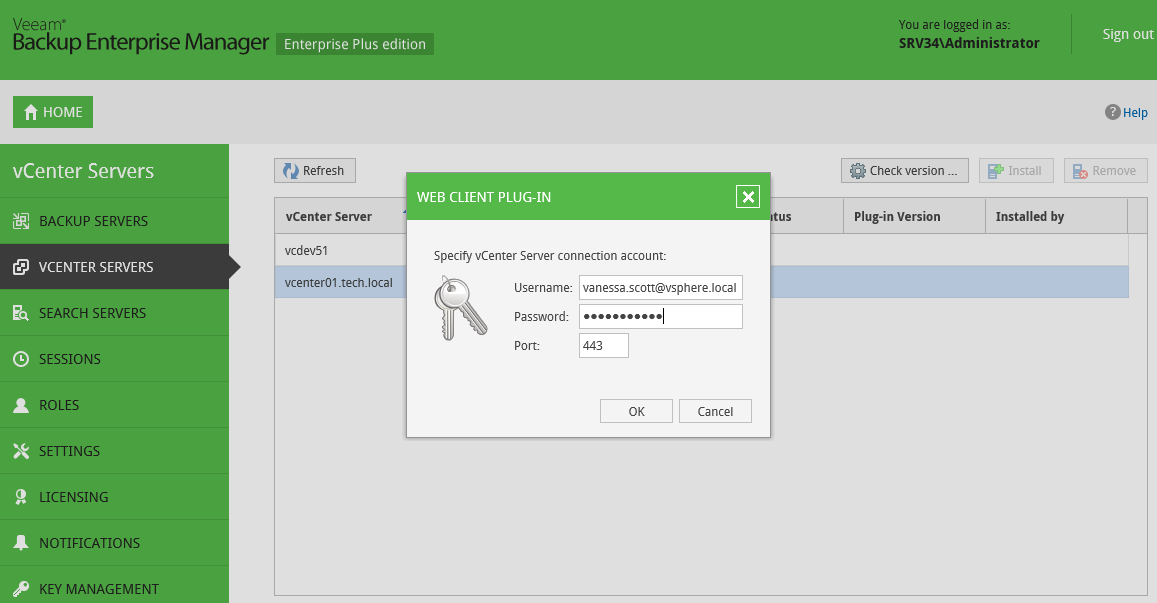This screenshot has height=603, width=1157.
Task: Focus the Port input field
Action: [604, 345]
